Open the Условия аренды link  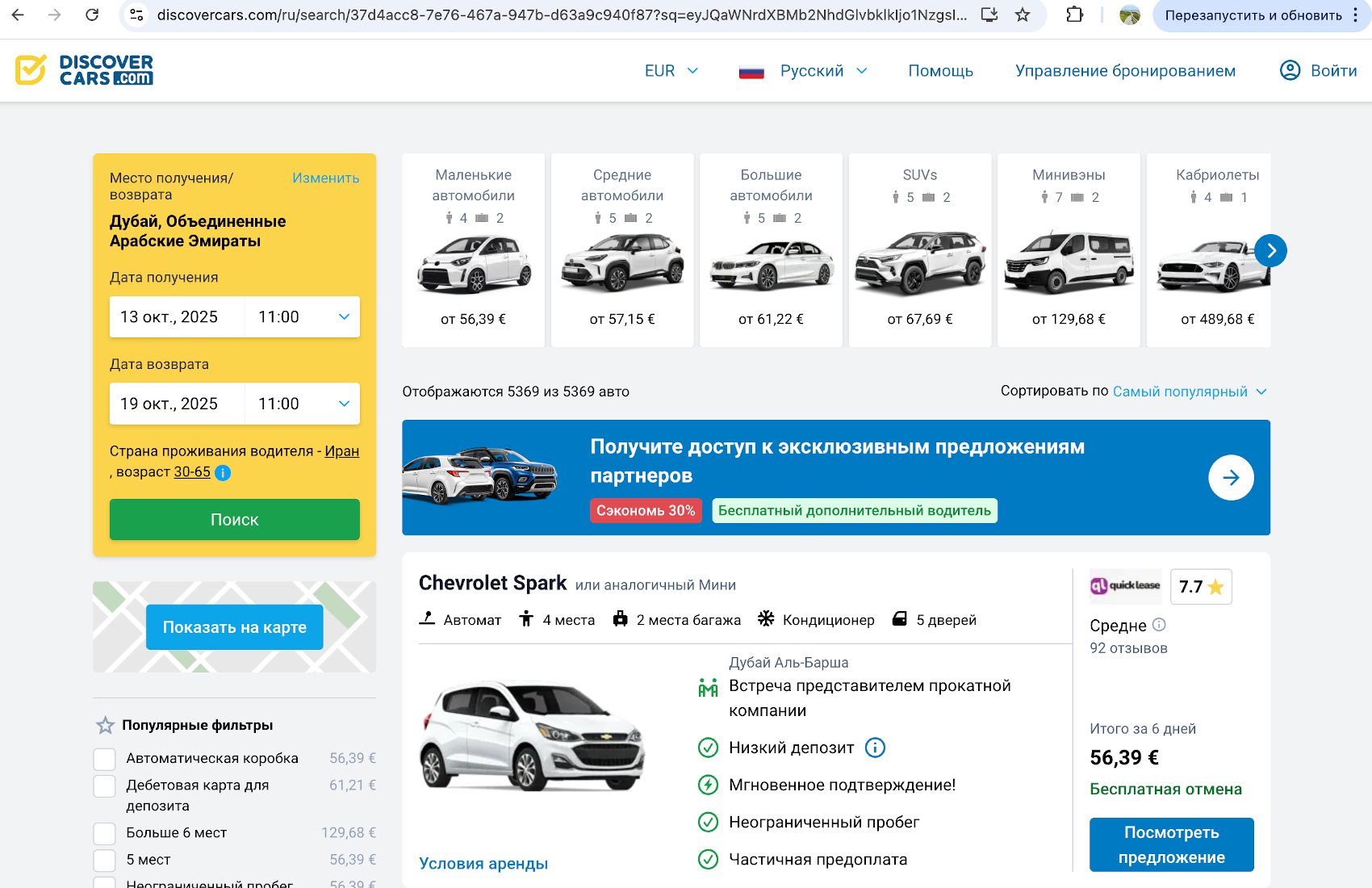[483, 864]
